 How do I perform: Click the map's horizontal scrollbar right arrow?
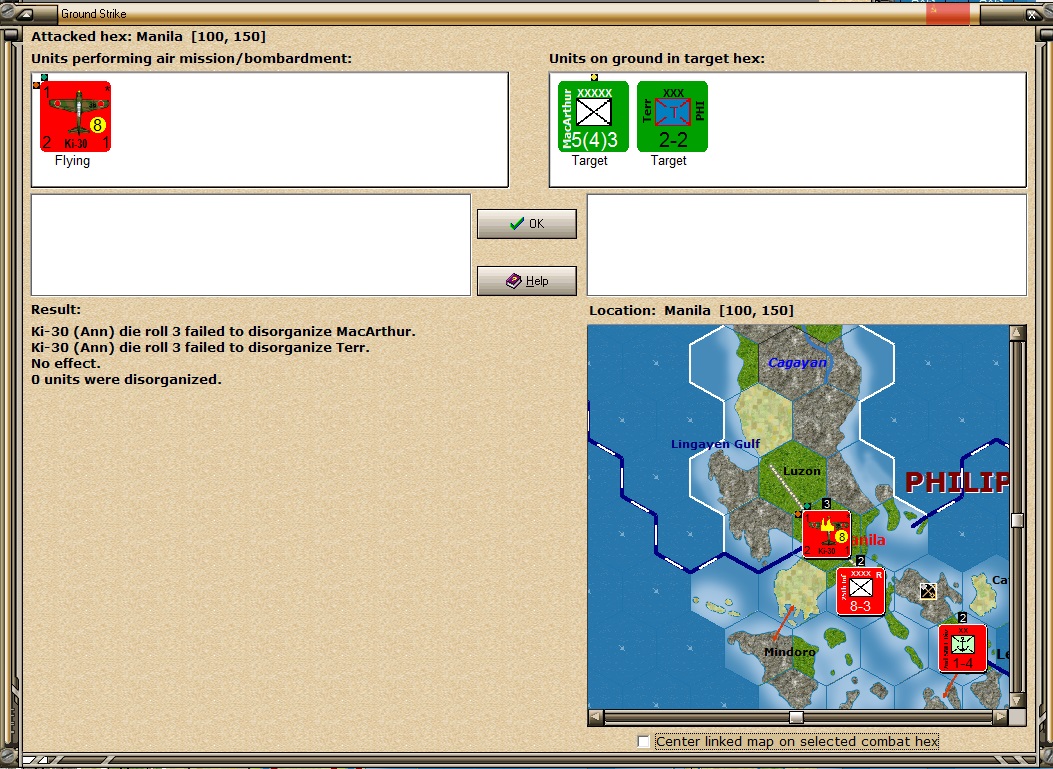1001,717
